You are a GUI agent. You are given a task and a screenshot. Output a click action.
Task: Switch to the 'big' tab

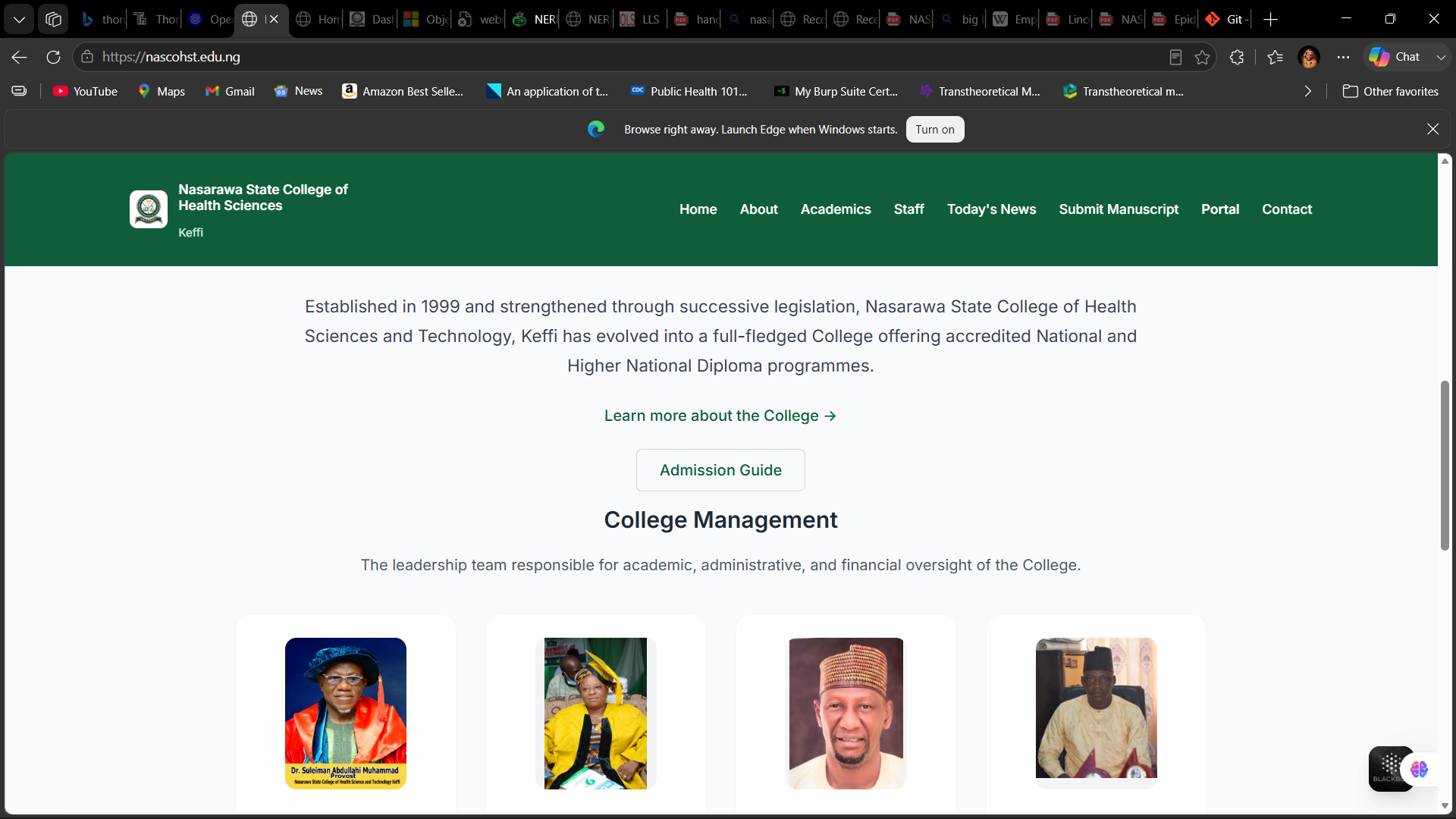pos(960,20)
